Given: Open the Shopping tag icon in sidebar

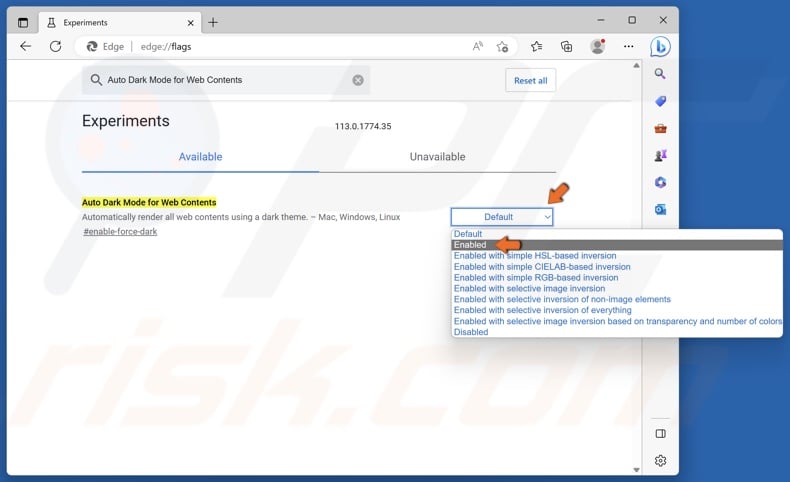Looking at the screenshot, I should 661,101.
